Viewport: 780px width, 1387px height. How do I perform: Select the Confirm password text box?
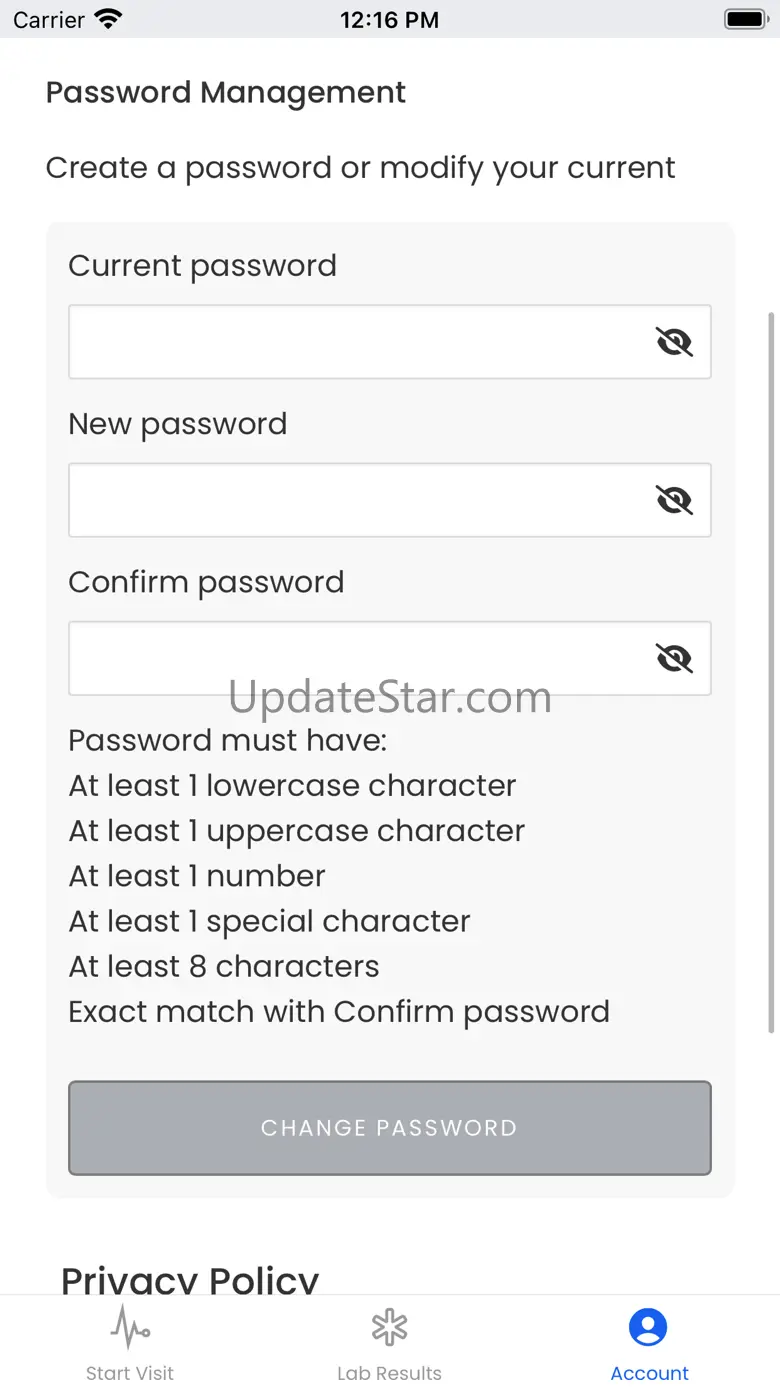[x=355, y=658]
